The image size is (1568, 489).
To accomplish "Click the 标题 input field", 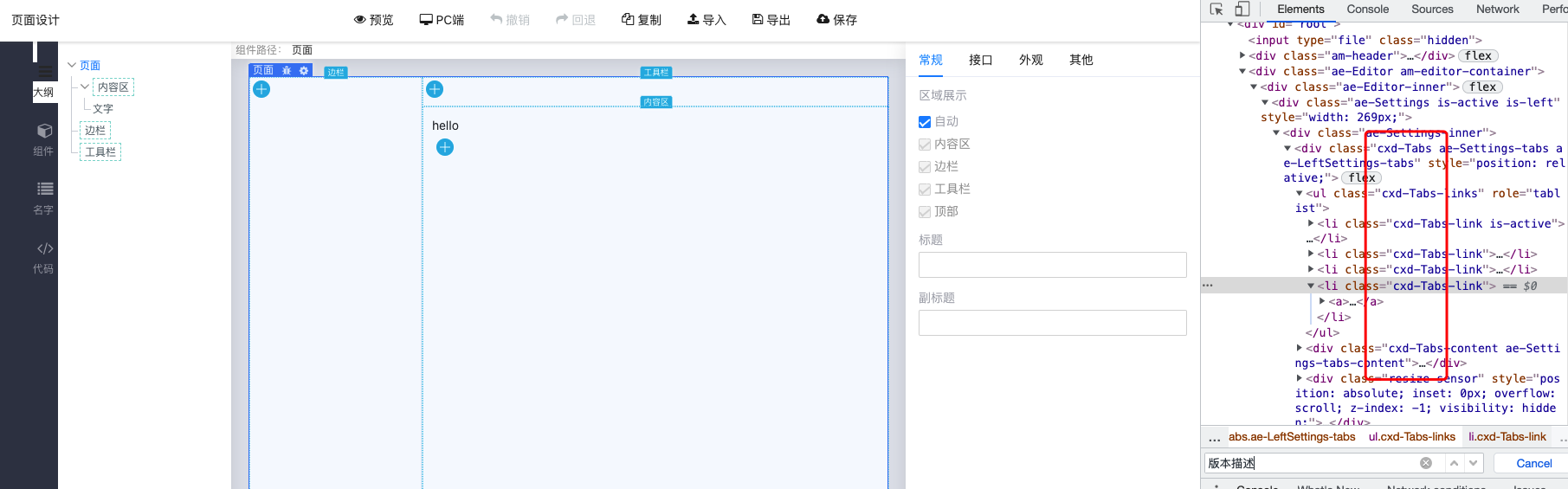I will coord(1053,265).
